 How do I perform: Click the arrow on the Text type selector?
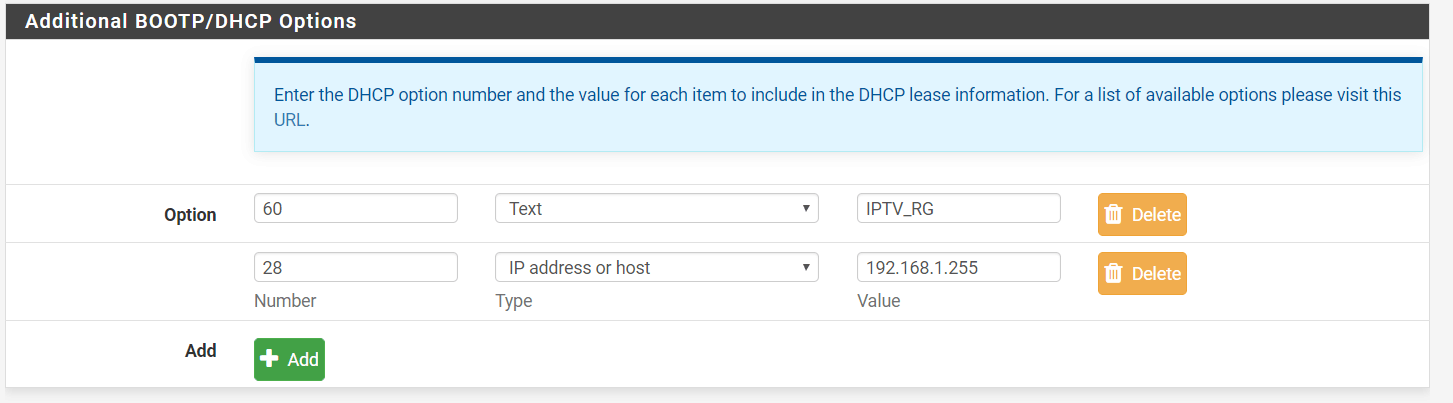[806, 209]
